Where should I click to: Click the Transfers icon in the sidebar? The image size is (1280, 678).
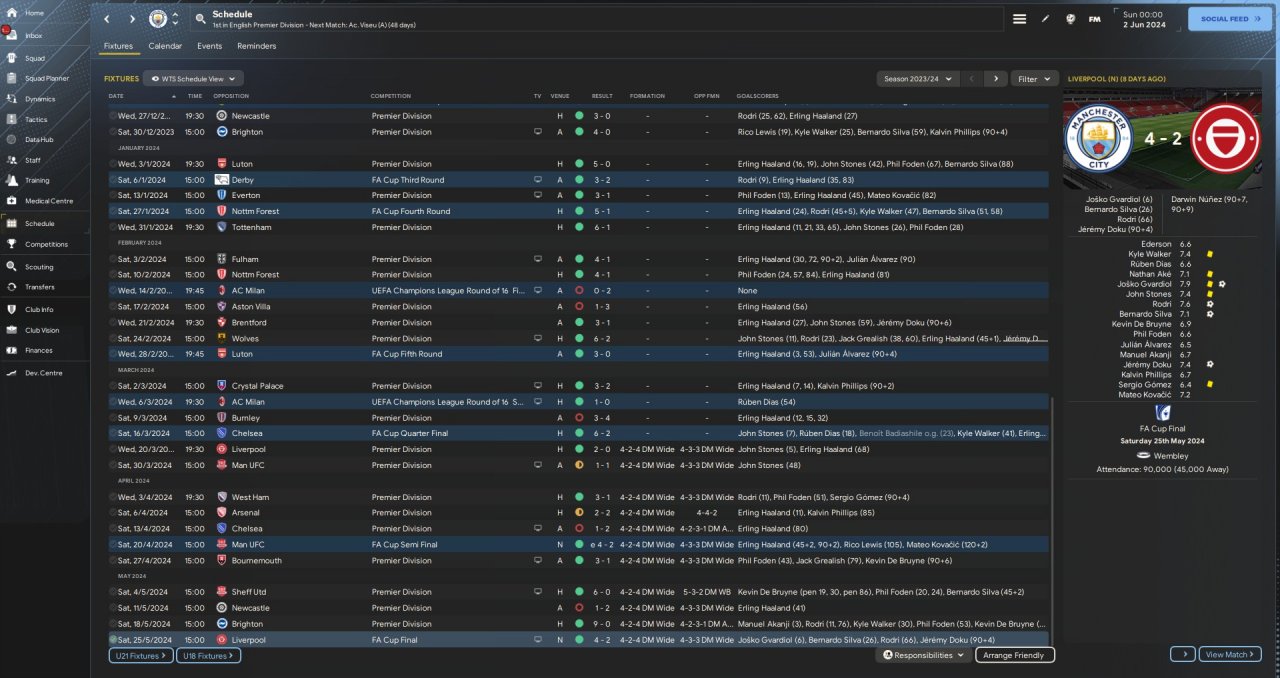[x=13, y=287]
